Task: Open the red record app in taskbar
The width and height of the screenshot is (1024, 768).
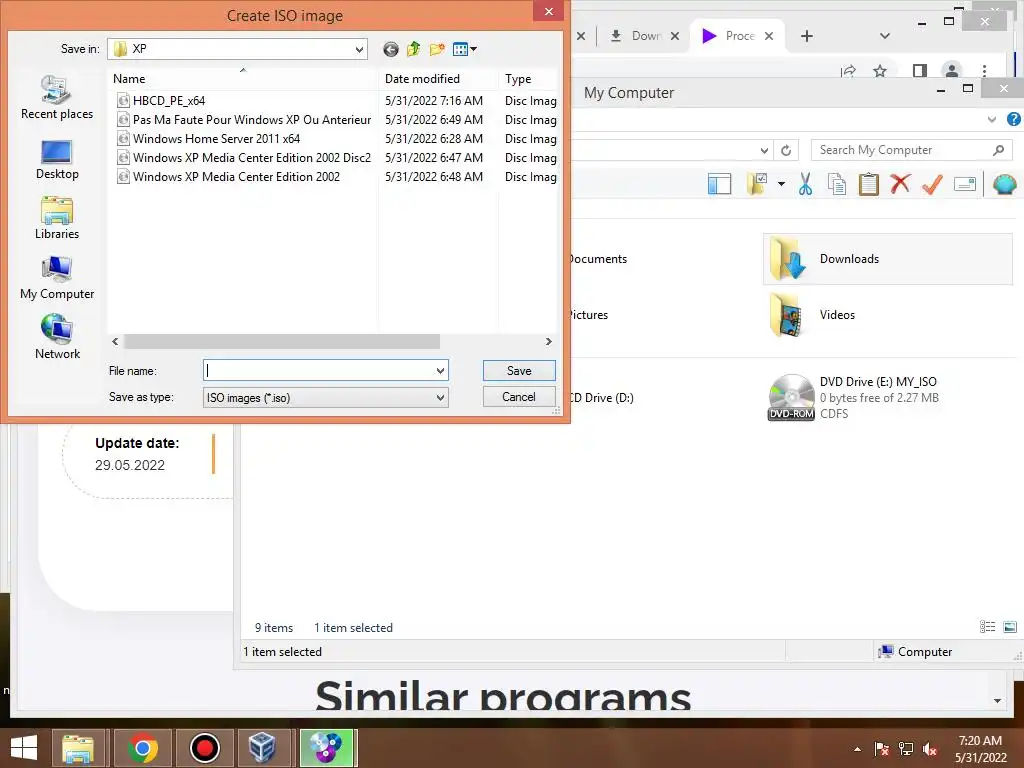Action: (x=204, y=748)
